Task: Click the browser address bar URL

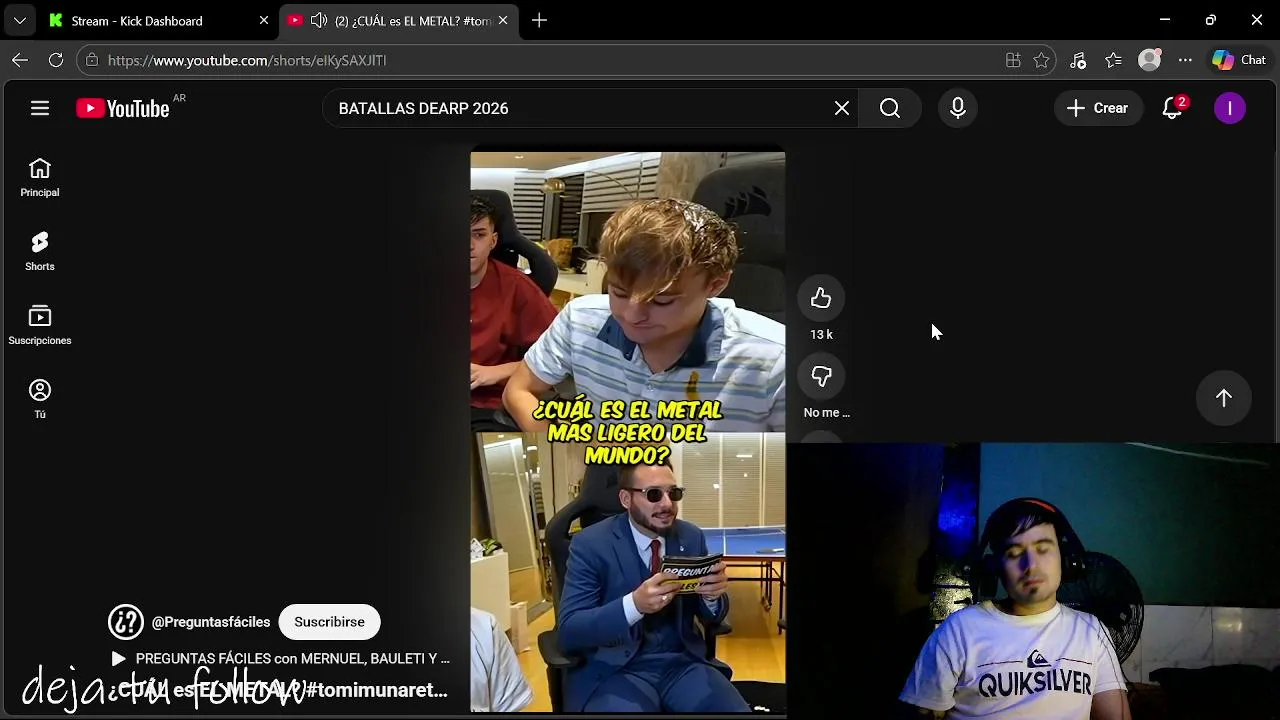Action: 247,60
